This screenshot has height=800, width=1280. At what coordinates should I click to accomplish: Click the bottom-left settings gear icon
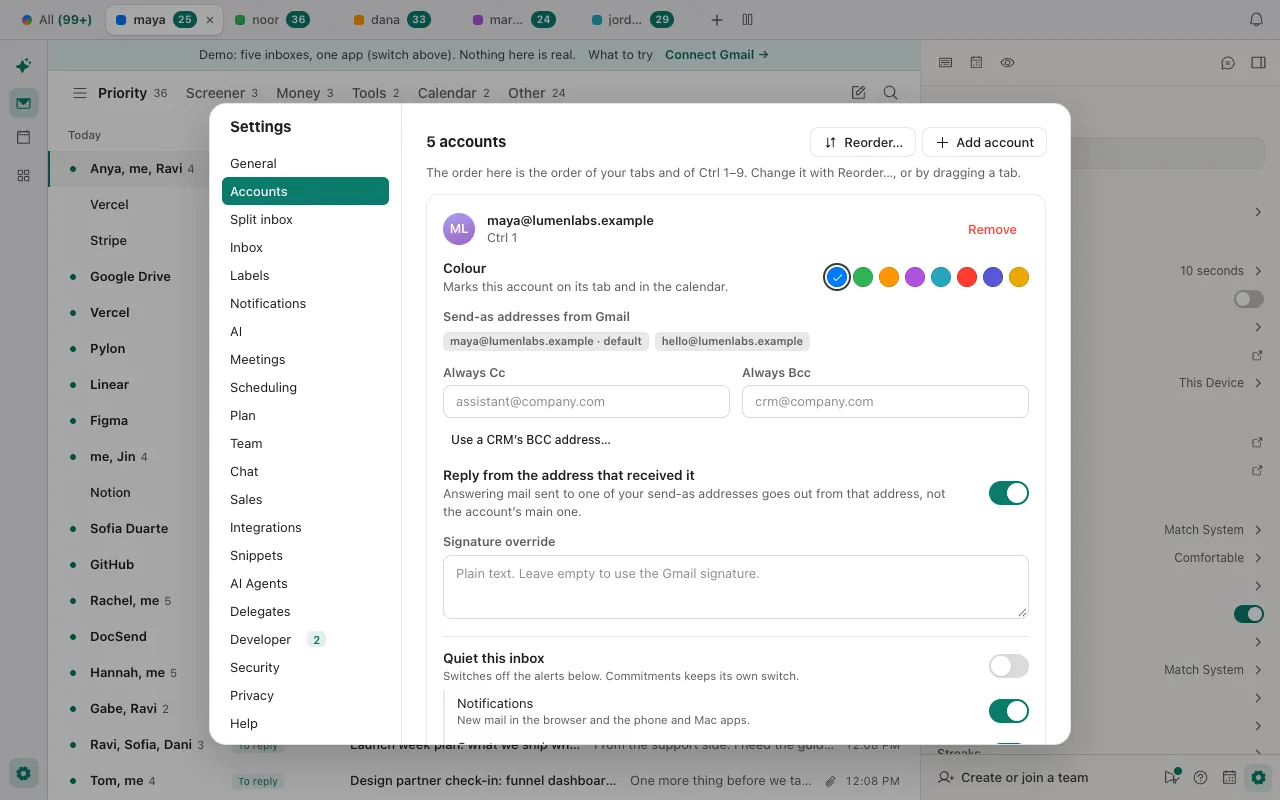coord(24,773)
